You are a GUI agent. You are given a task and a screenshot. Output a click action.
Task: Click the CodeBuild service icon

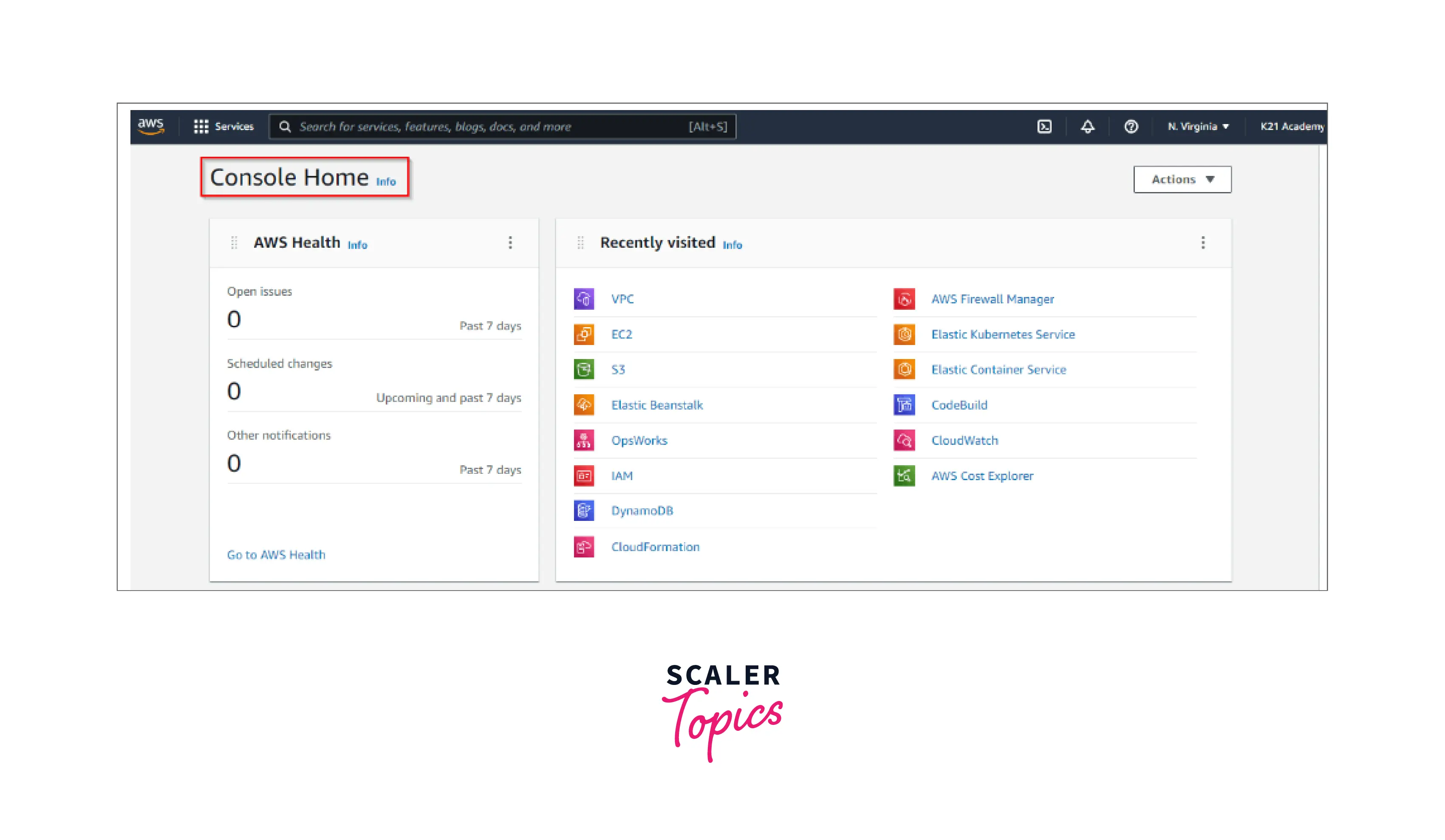(x=904, y=405)
